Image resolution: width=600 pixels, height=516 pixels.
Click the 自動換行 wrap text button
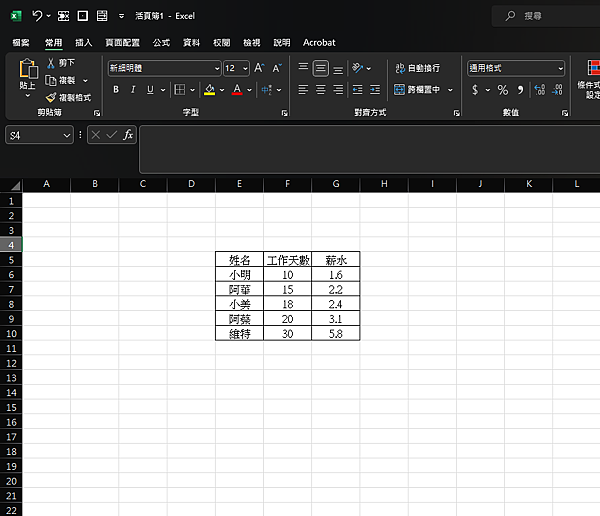417,68
